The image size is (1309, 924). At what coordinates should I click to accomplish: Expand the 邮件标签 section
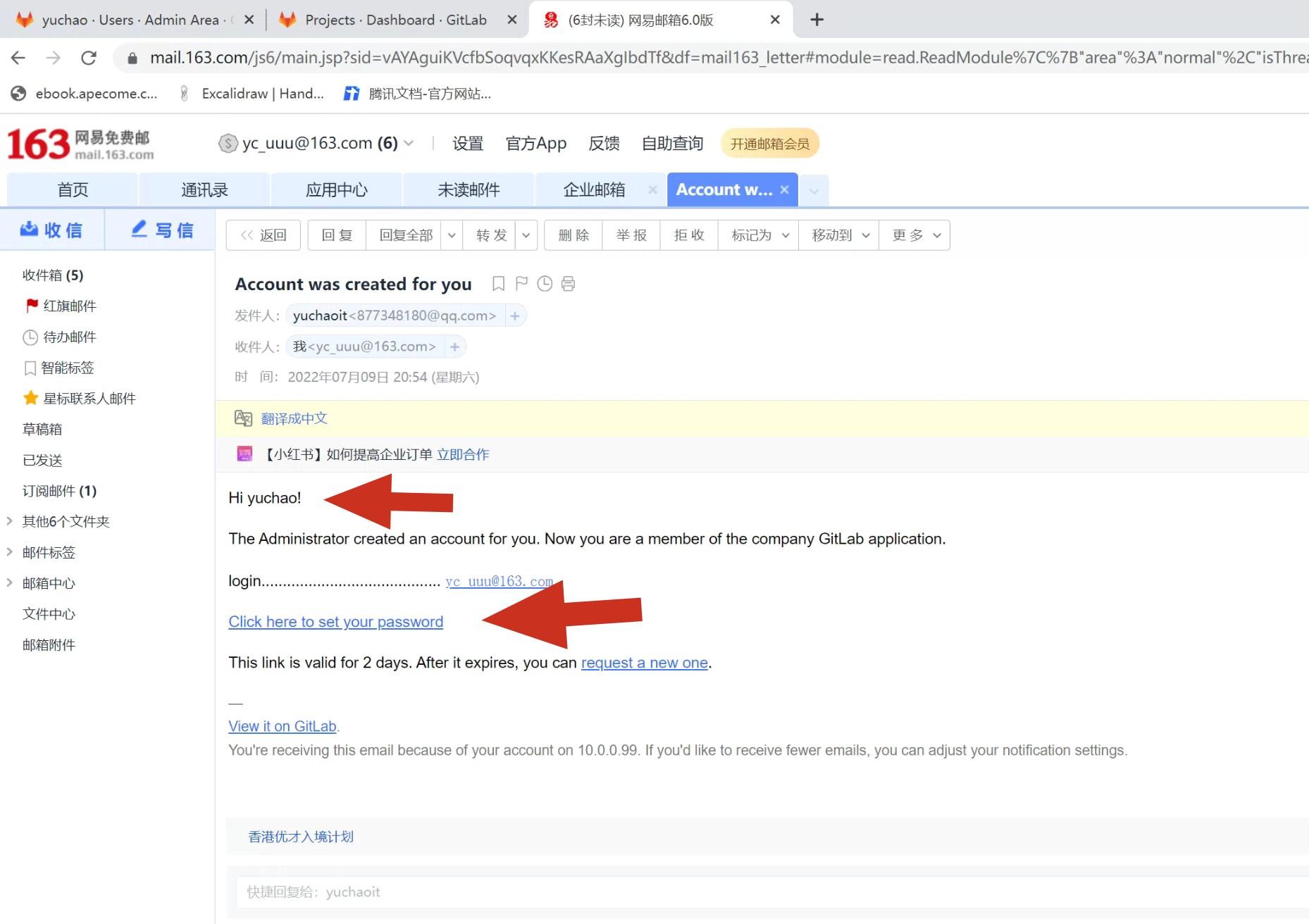tap(10, 552)
